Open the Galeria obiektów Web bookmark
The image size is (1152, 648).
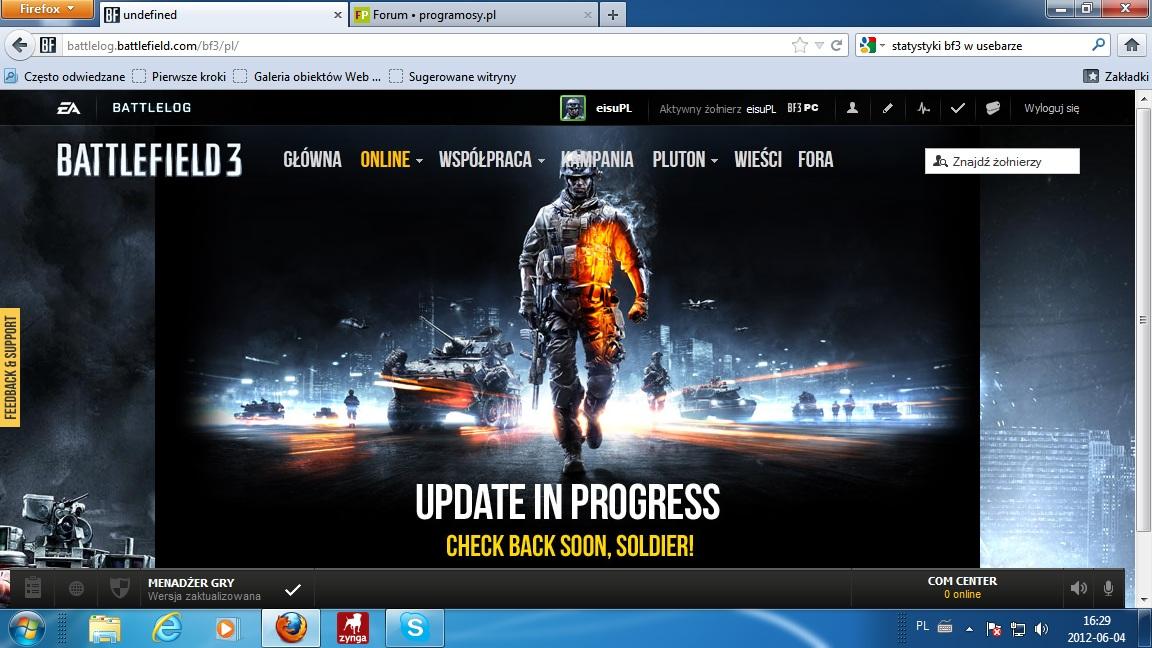pos(307,76)
